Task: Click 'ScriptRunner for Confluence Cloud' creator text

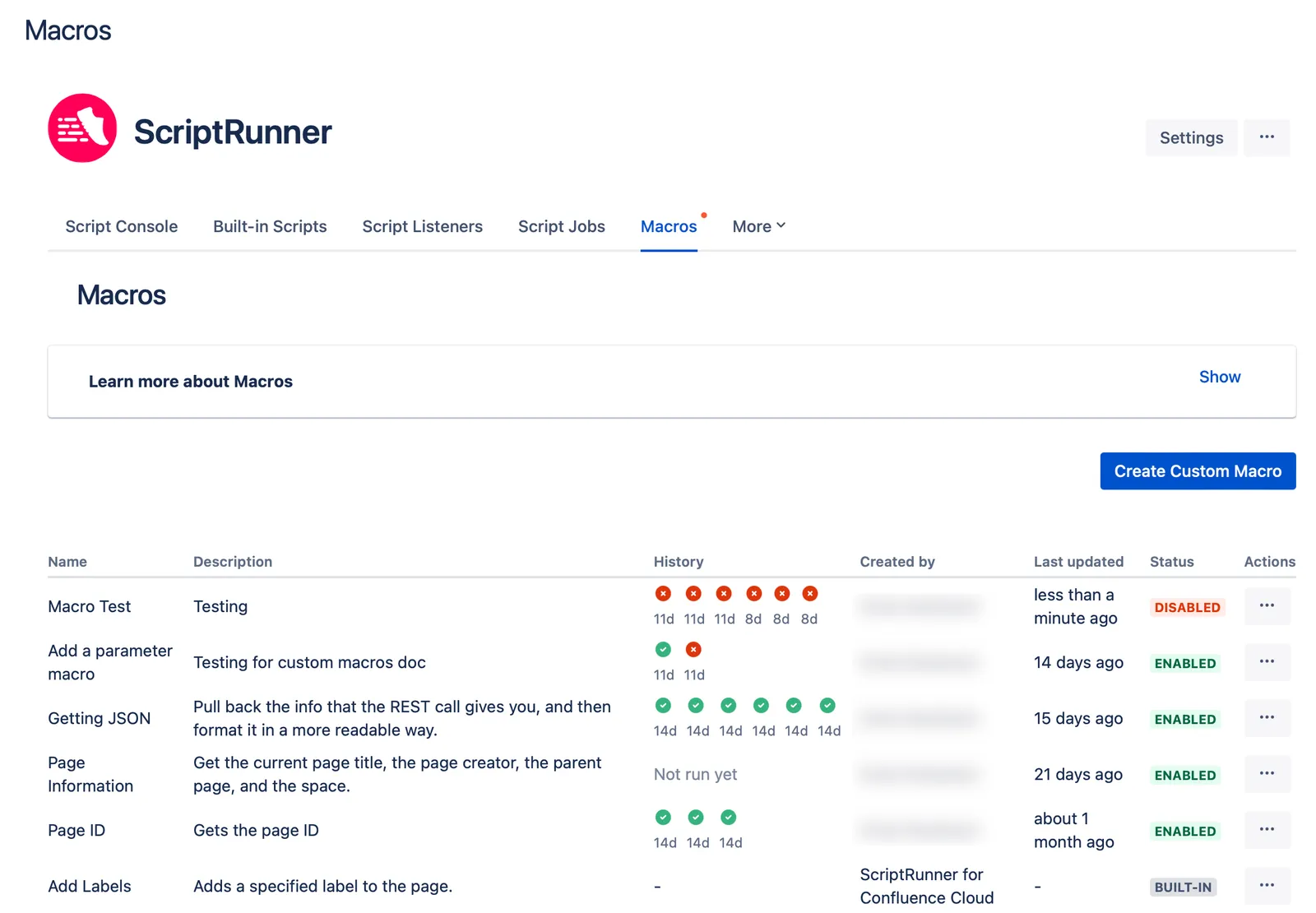Action: [x=926, y=886]
